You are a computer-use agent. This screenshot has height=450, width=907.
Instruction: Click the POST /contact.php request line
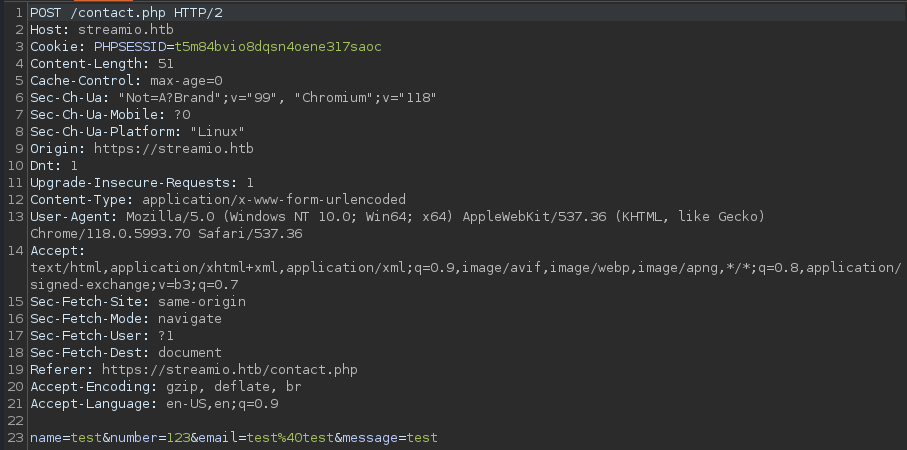pyautogui.click(x=126, y=13)
